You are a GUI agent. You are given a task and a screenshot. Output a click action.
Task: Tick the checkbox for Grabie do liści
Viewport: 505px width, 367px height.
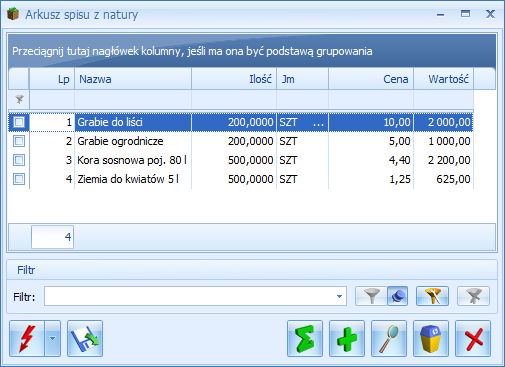tap(19, 122)
